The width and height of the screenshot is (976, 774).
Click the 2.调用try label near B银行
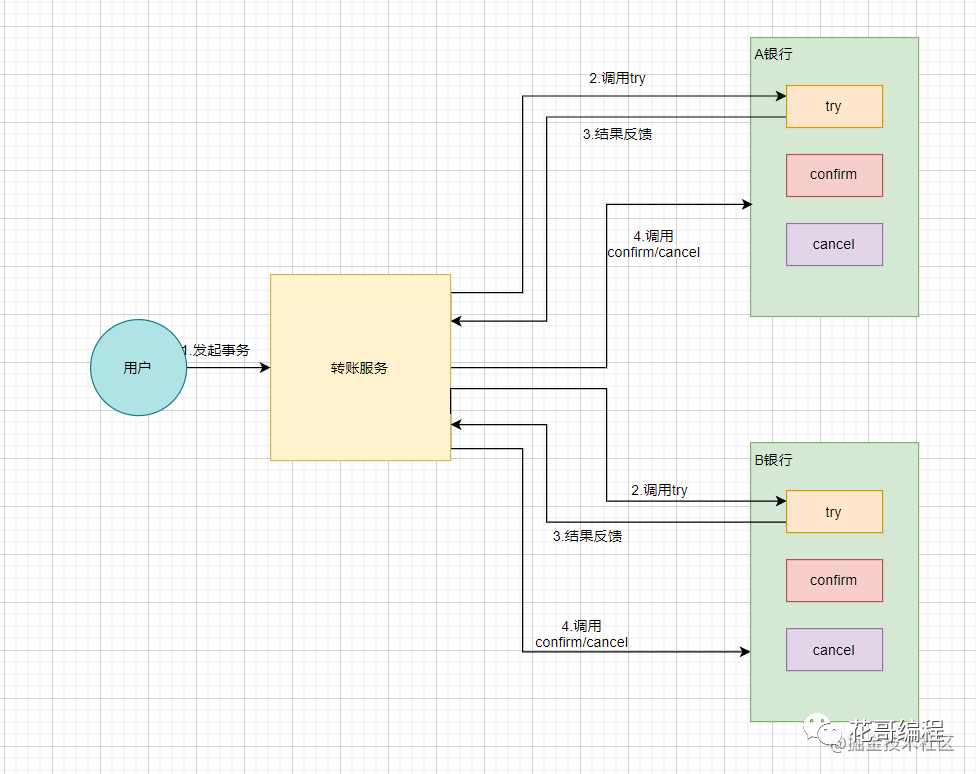(x=659, y=491)
